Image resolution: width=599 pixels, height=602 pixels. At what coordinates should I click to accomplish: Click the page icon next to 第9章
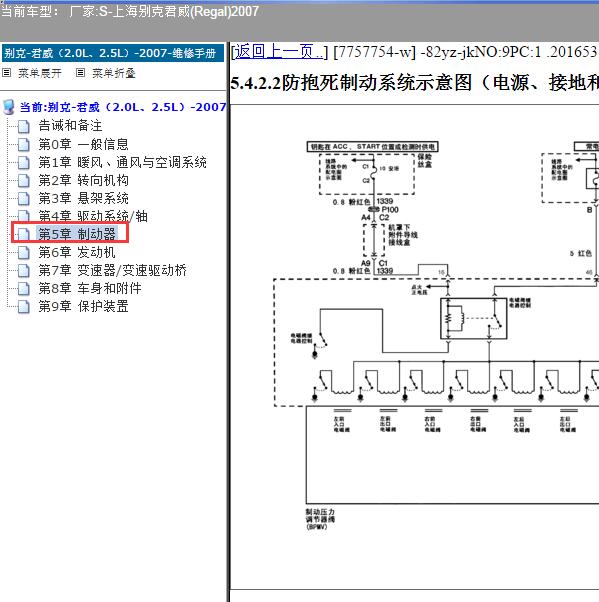click(x=24, y=307)
